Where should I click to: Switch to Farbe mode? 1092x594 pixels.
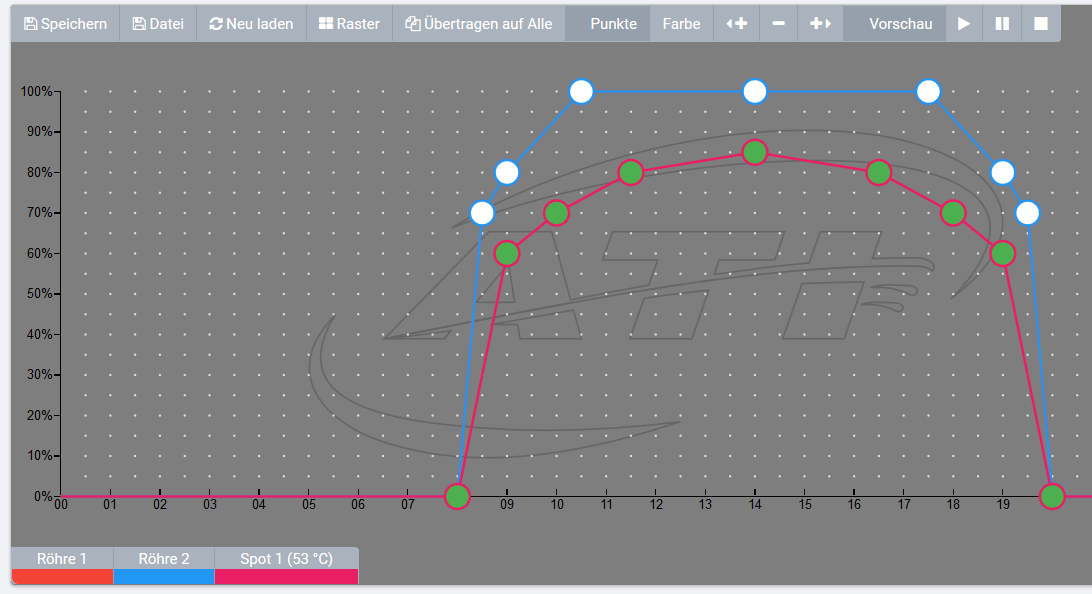click(x=681, y=23)
